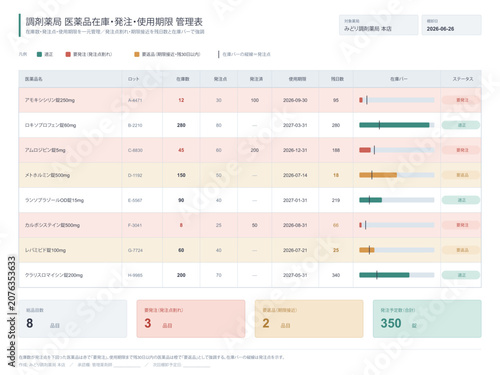Click the レバミピド錠100mg drug name
The width and height of the screenshot is (500, 375).
click(45, 250)
